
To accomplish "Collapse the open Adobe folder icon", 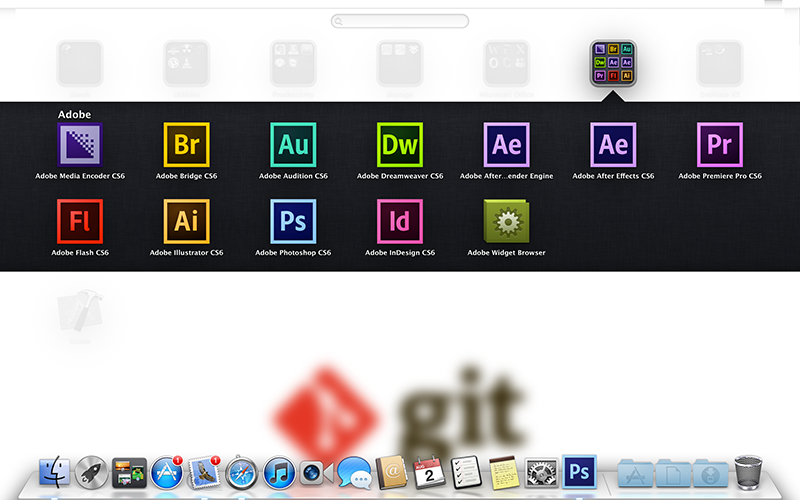I will (x=613, y=63).
